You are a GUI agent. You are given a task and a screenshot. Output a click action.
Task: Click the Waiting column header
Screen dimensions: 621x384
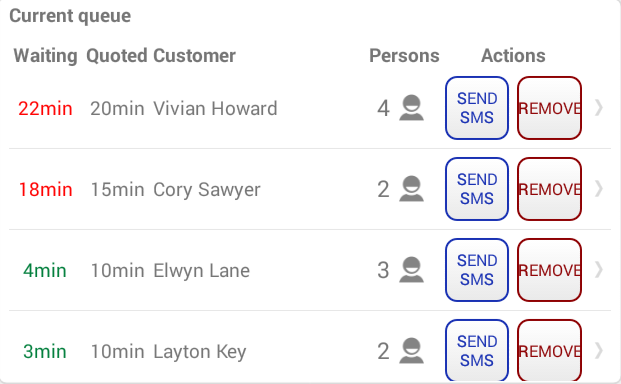(46, 56)
